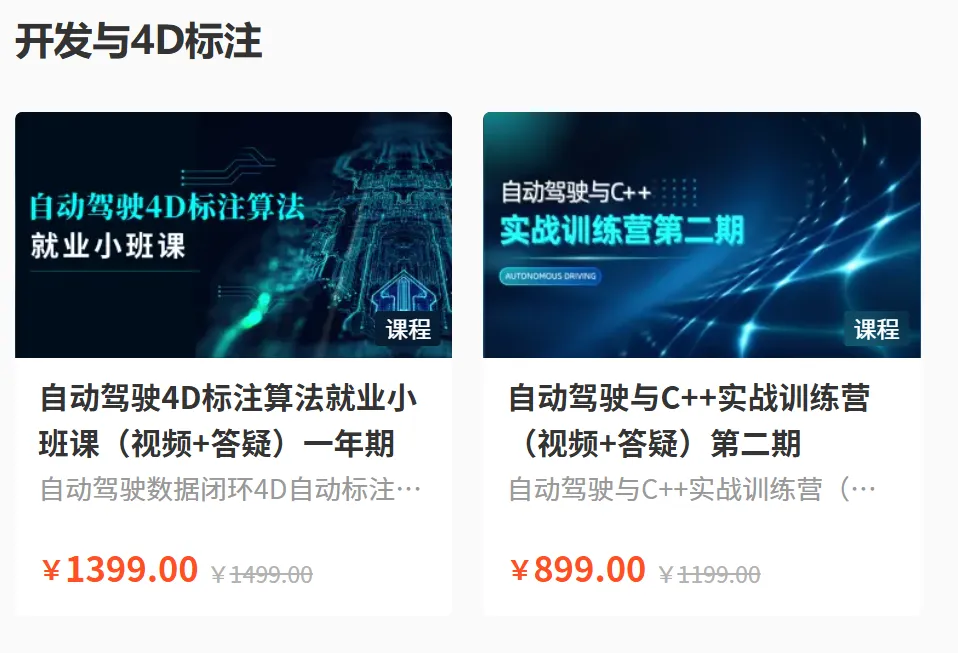Click the crossed-out ￥1199.00 original price
Viewport: 958px width, 653px height.
tap(710, 574)
